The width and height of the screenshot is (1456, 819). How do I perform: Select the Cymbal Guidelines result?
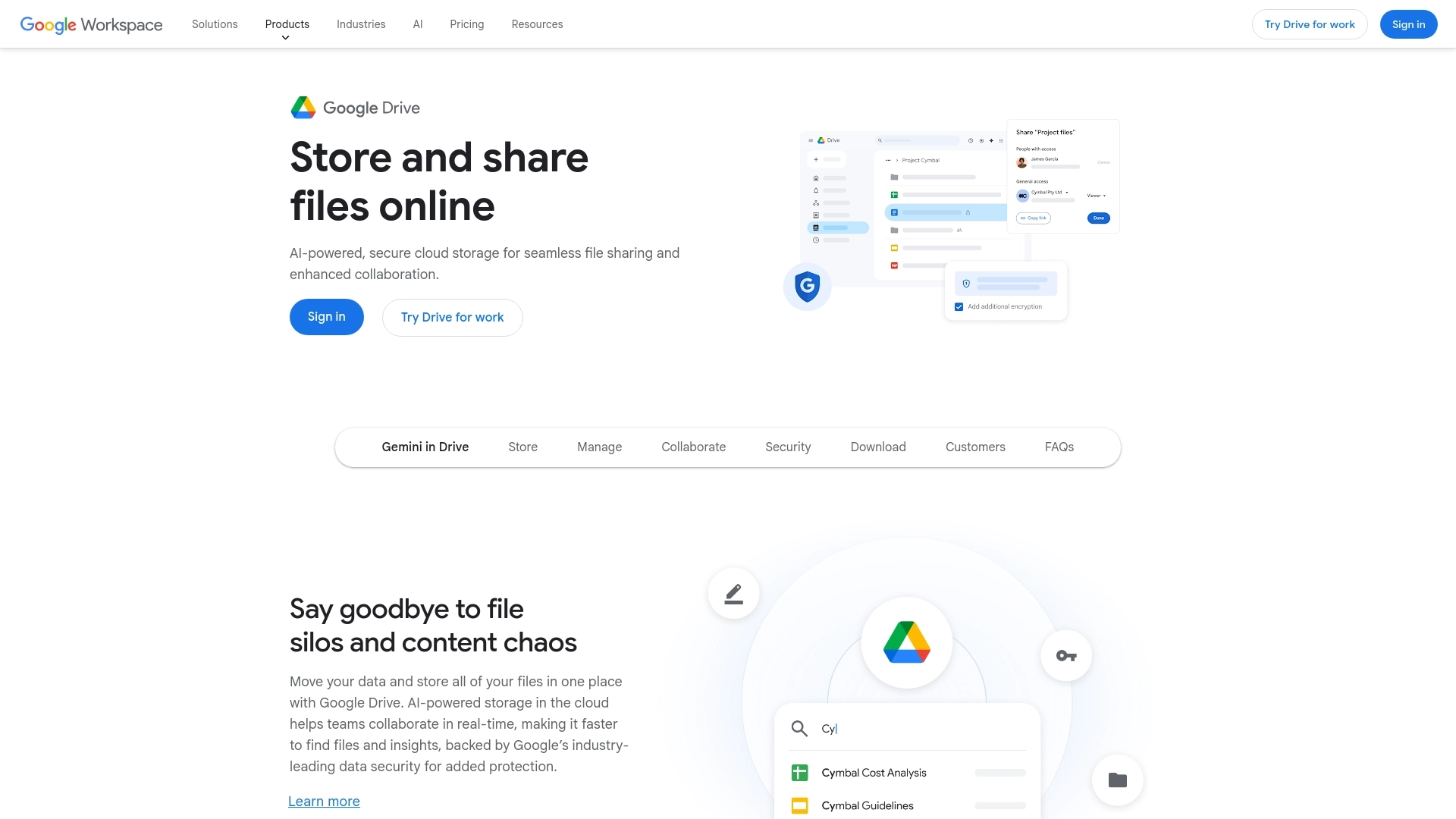(907, 805)
